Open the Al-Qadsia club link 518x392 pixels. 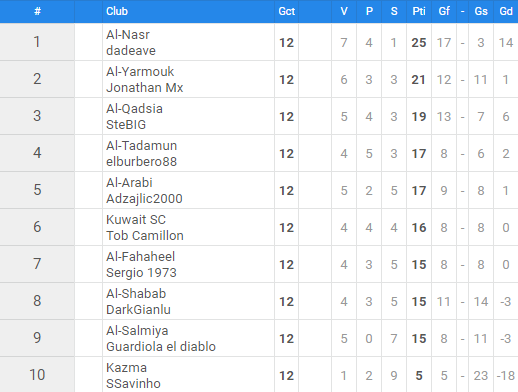tap(134, 109)
